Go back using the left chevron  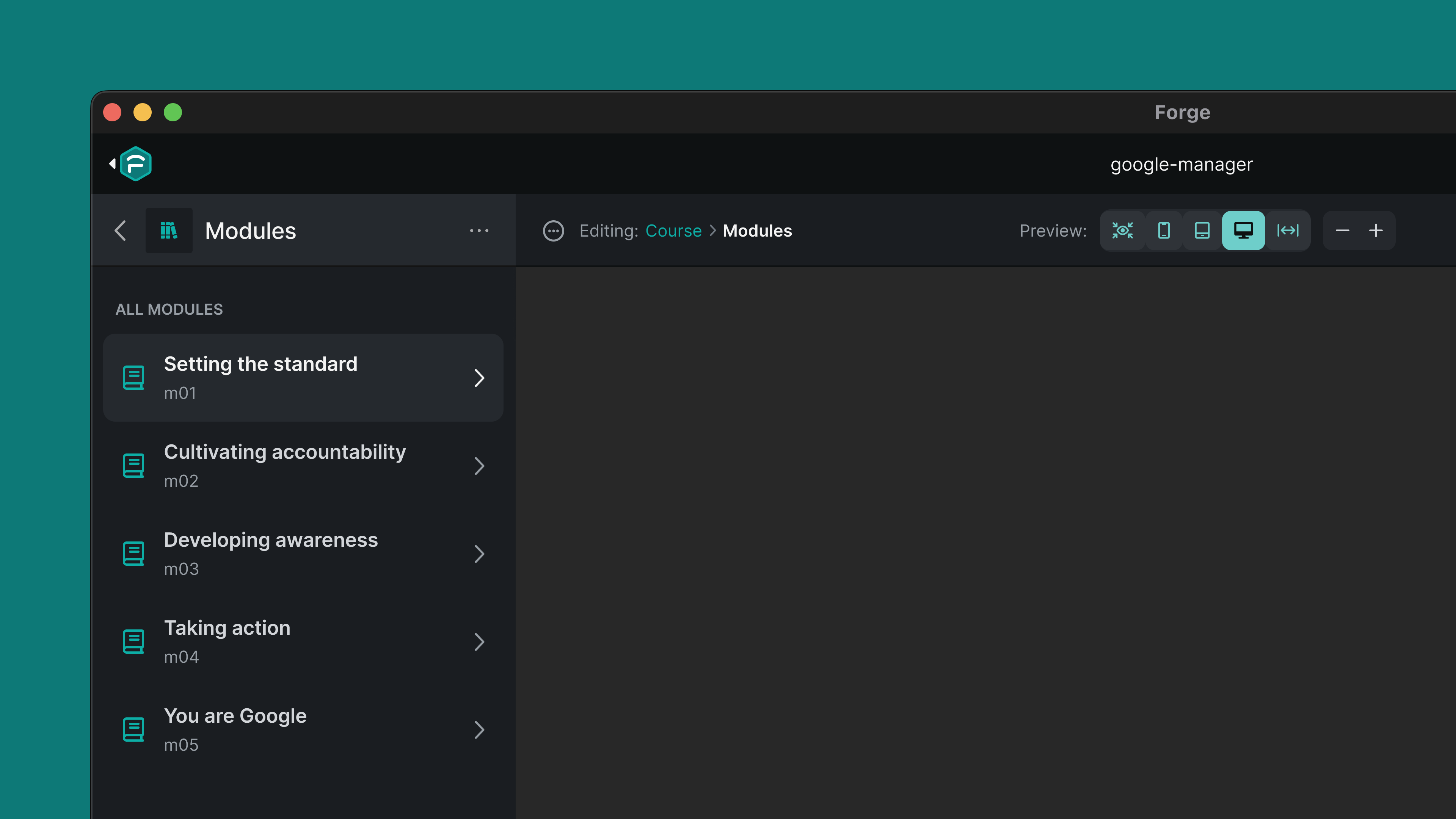coord(121,231)
